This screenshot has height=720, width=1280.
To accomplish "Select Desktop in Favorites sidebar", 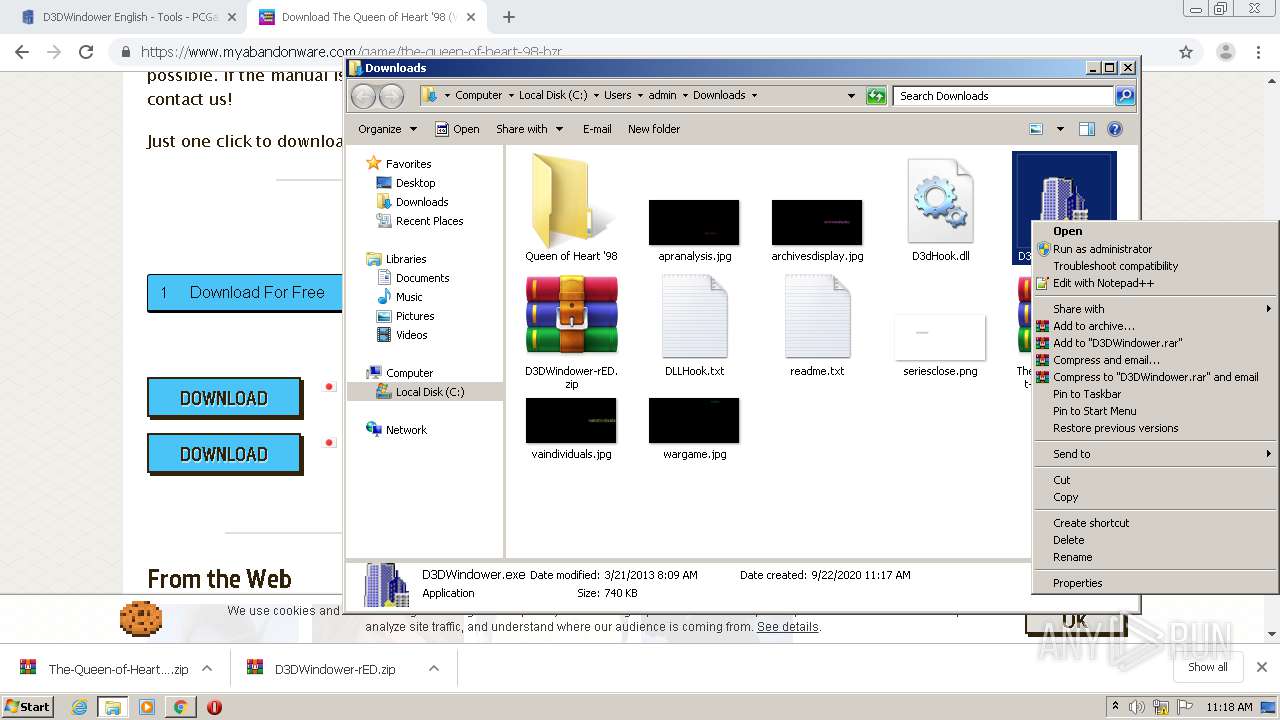I will tap(415, 183).
